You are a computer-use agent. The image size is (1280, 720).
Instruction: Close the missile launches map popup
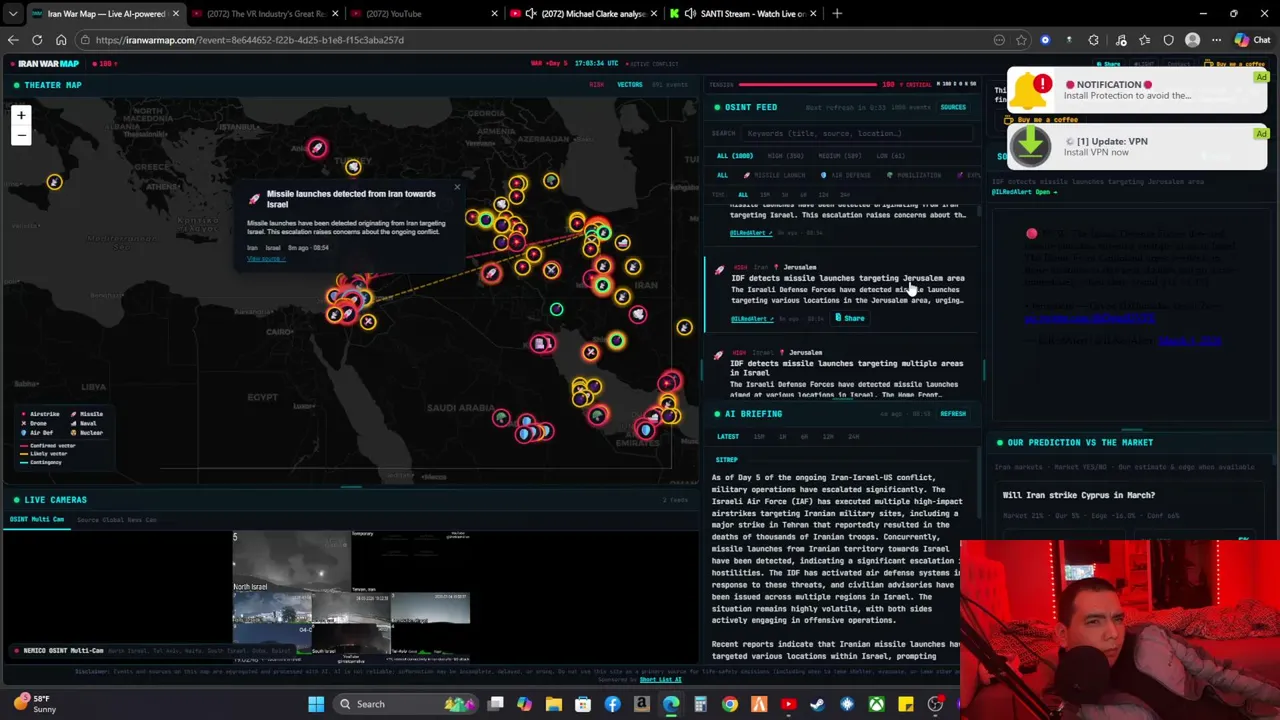tap(457, 187)
